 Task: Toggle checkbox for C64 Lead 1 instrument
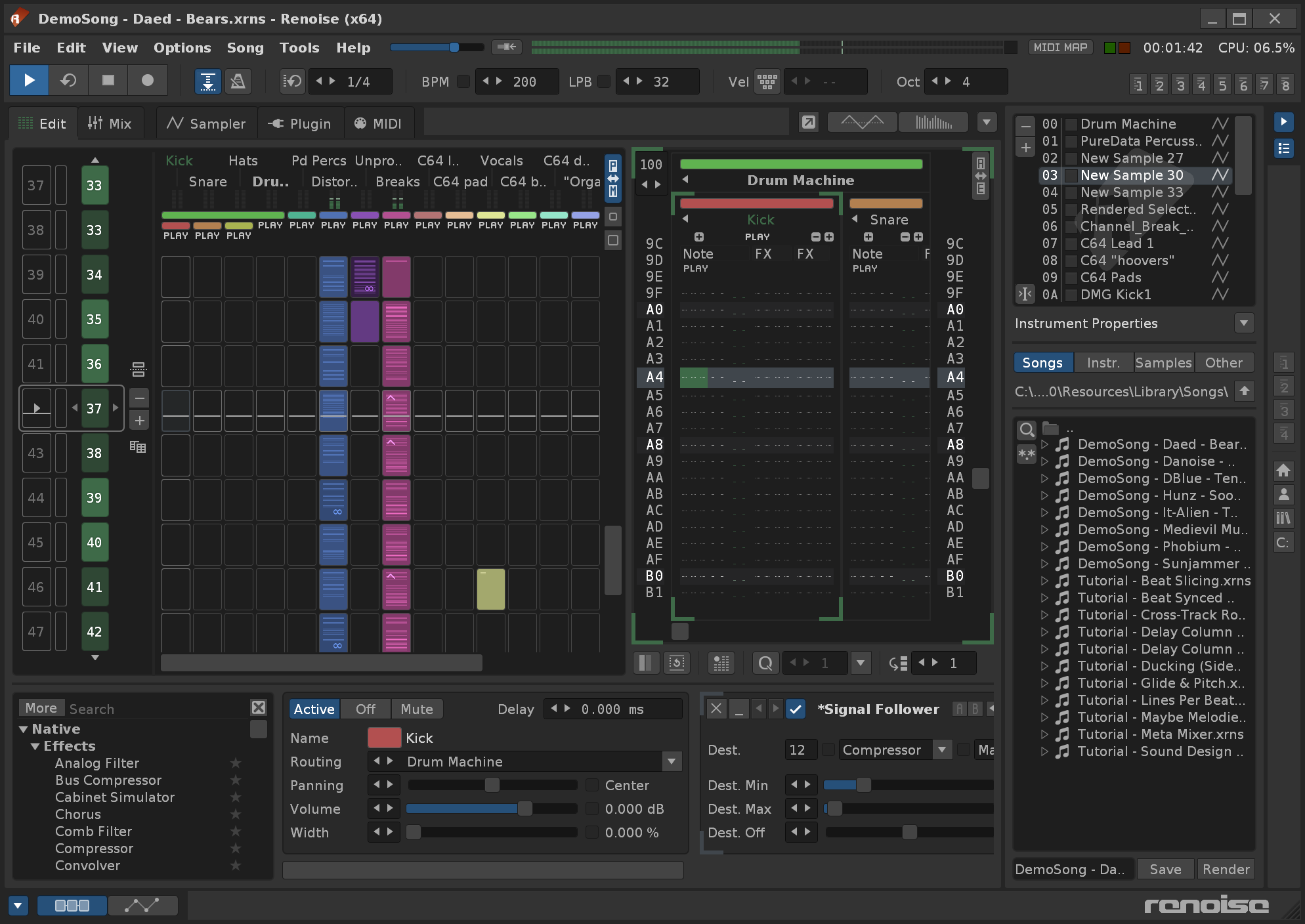tap(1071, 243)
